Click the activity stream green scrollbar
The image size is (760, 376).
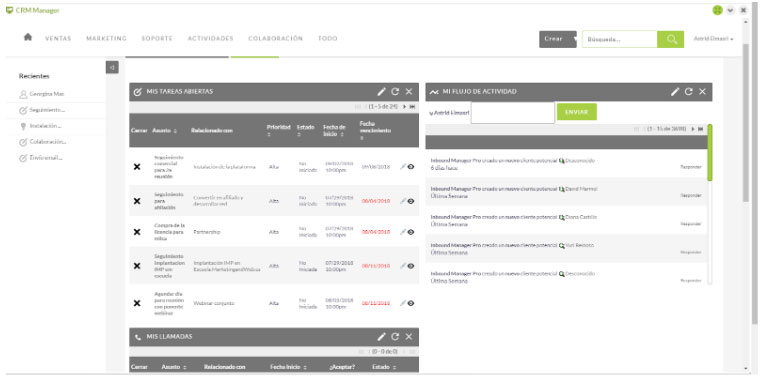(710, 153)
